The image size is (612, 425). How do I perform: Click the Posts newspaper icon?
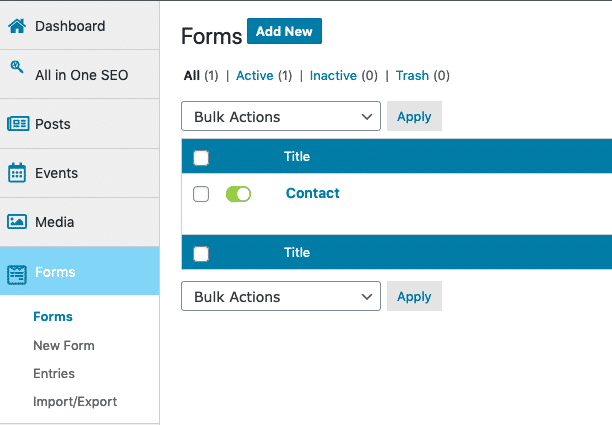point(18,124)
